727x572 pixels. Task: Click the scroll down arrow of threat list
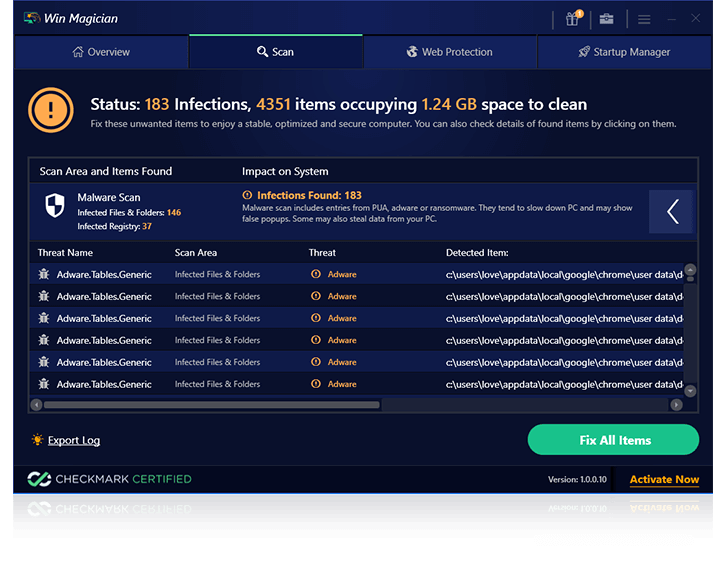[x=690, y=391]
